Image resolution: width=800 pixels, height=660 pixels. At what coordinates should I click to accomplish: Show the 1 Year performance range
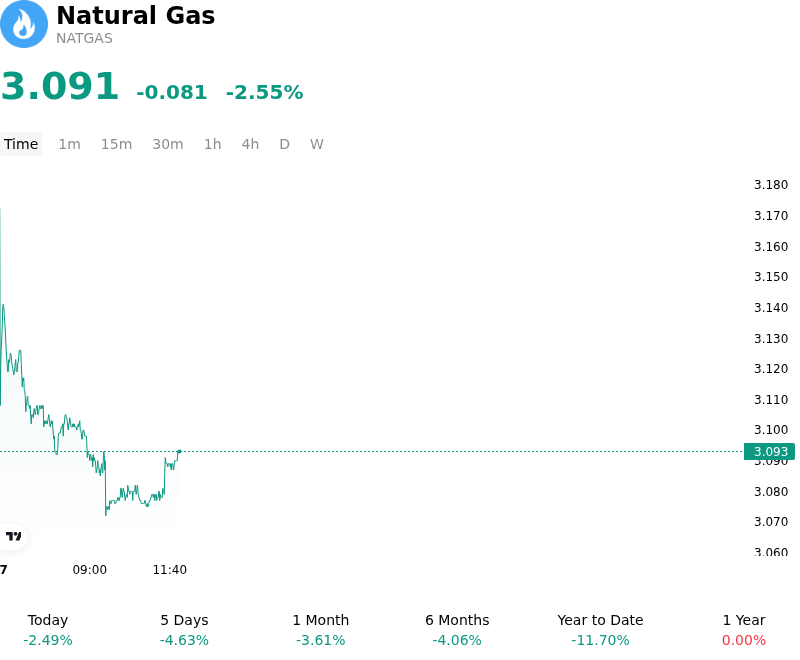pyautogui.click(x=744, y=630)
